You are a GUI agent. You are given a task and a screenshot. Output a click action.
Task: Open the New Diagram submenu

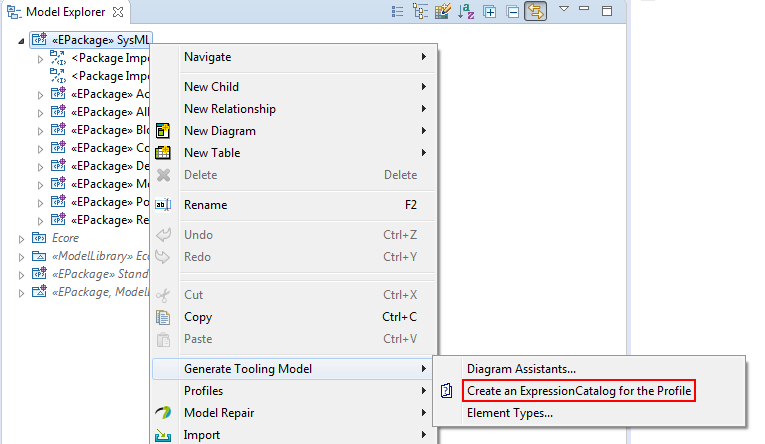point(295,131)
